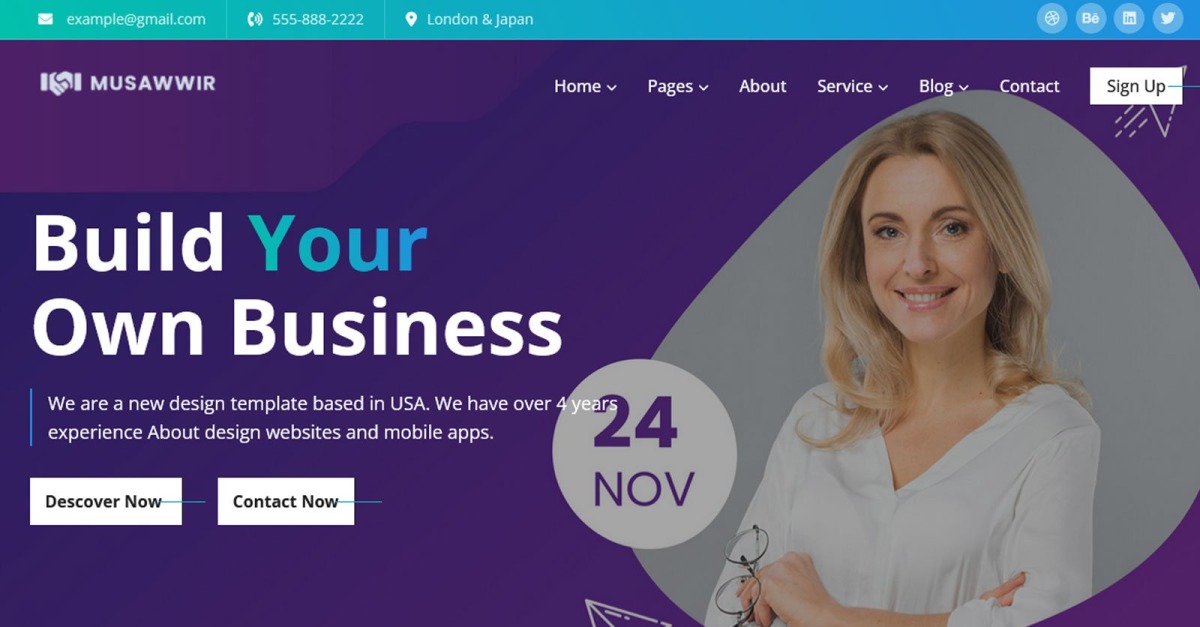Click the Musawwir handshake logo icon
The image size is (1200, 627).
[x=60, y=83]
